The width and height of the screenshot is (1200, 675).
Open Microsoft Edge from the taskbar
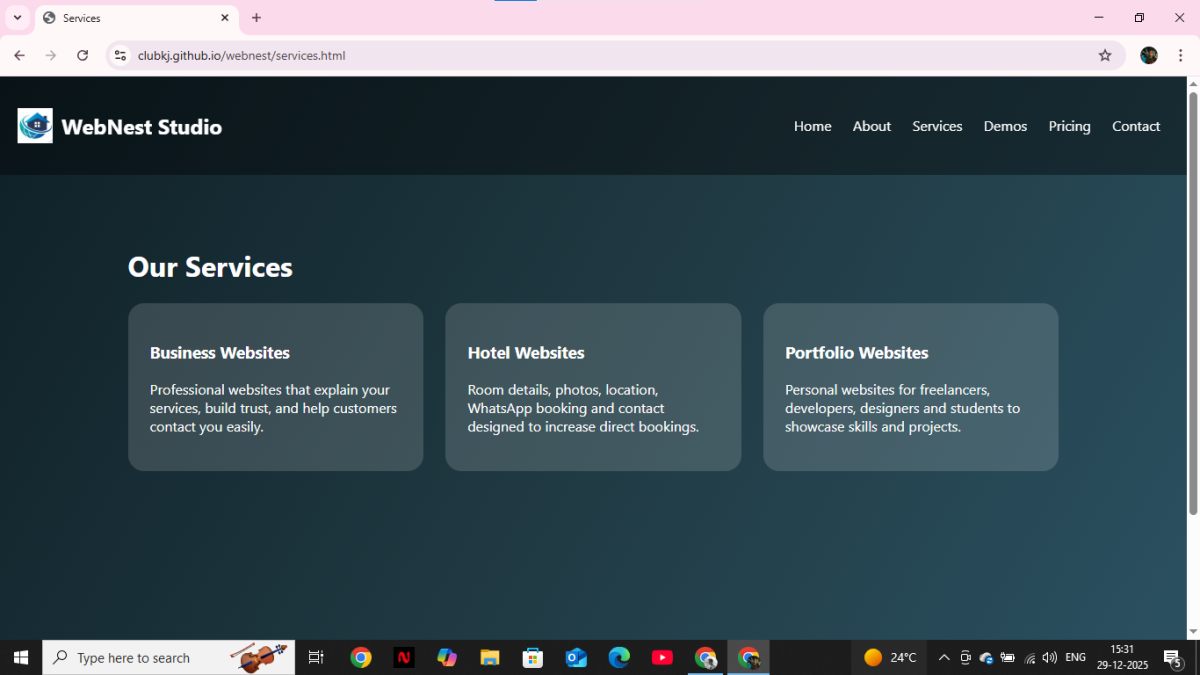pos(619,657)
